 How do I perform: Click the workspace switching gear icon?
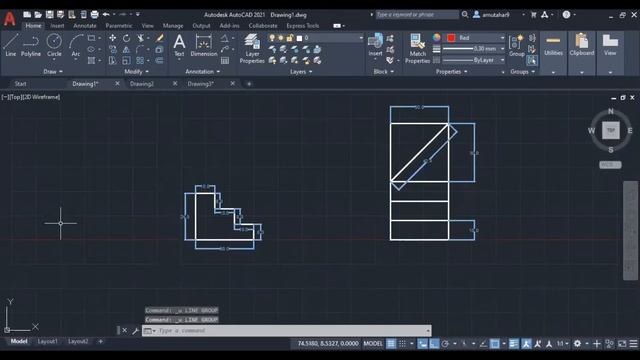click(577, 344)
